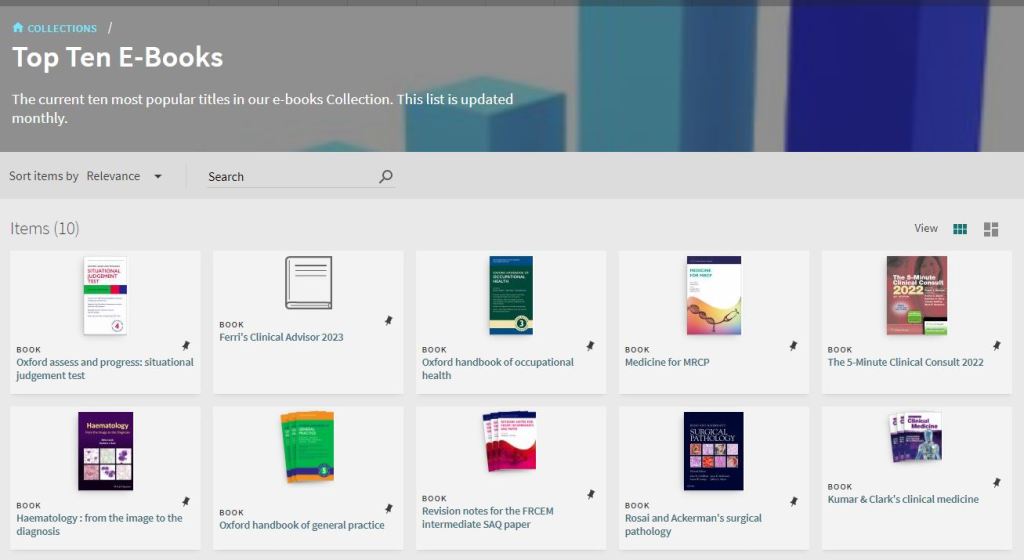The height and width of the screenshot is (560, 1024).
Task: Pin the Oxford handbook of occupational health
Action: 590,346
